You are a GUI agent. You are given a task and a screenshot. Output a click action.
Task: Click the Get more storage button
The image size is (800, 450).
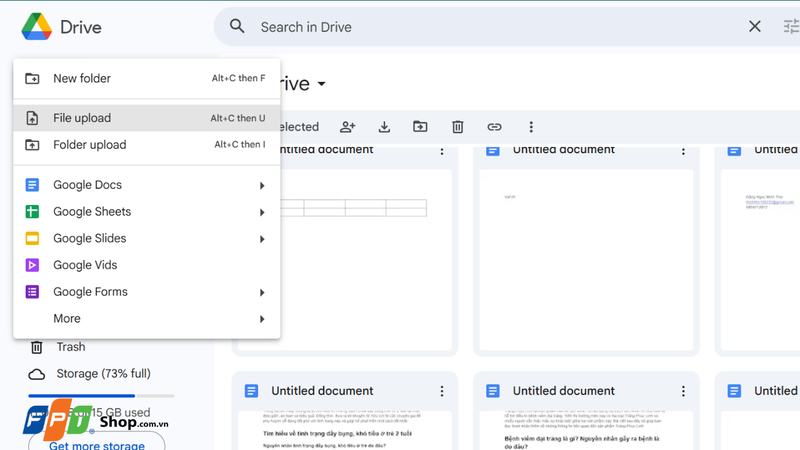(96, 444)
